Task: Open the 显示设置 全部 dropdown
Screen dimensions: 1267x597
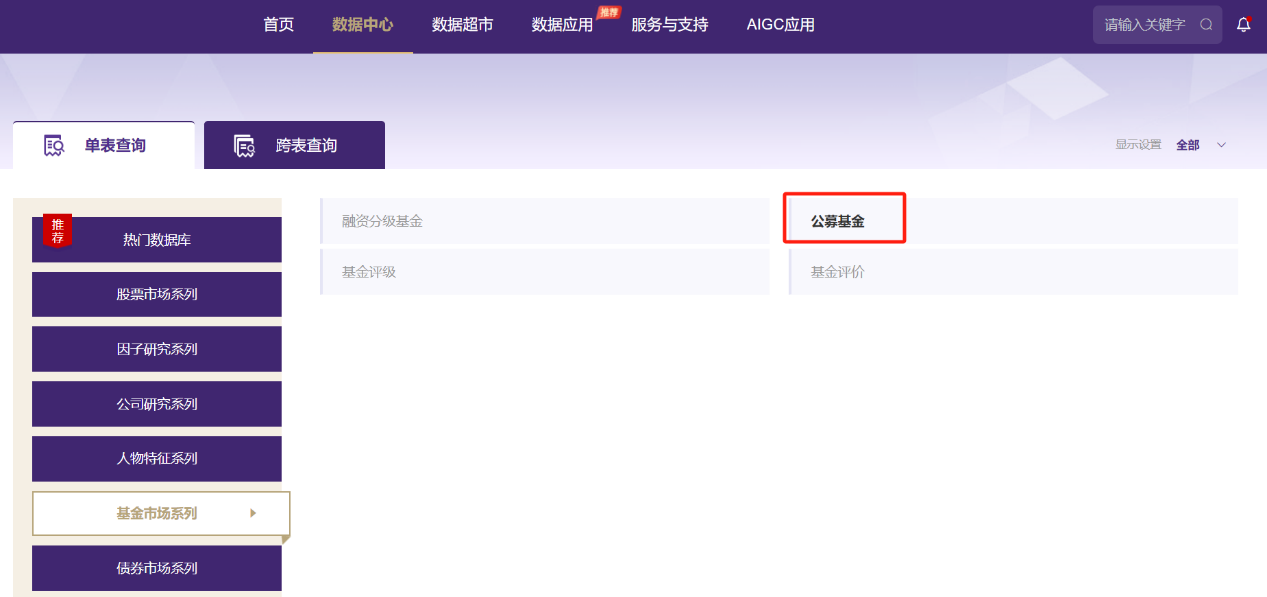Action: click(x=1201, y=145)
